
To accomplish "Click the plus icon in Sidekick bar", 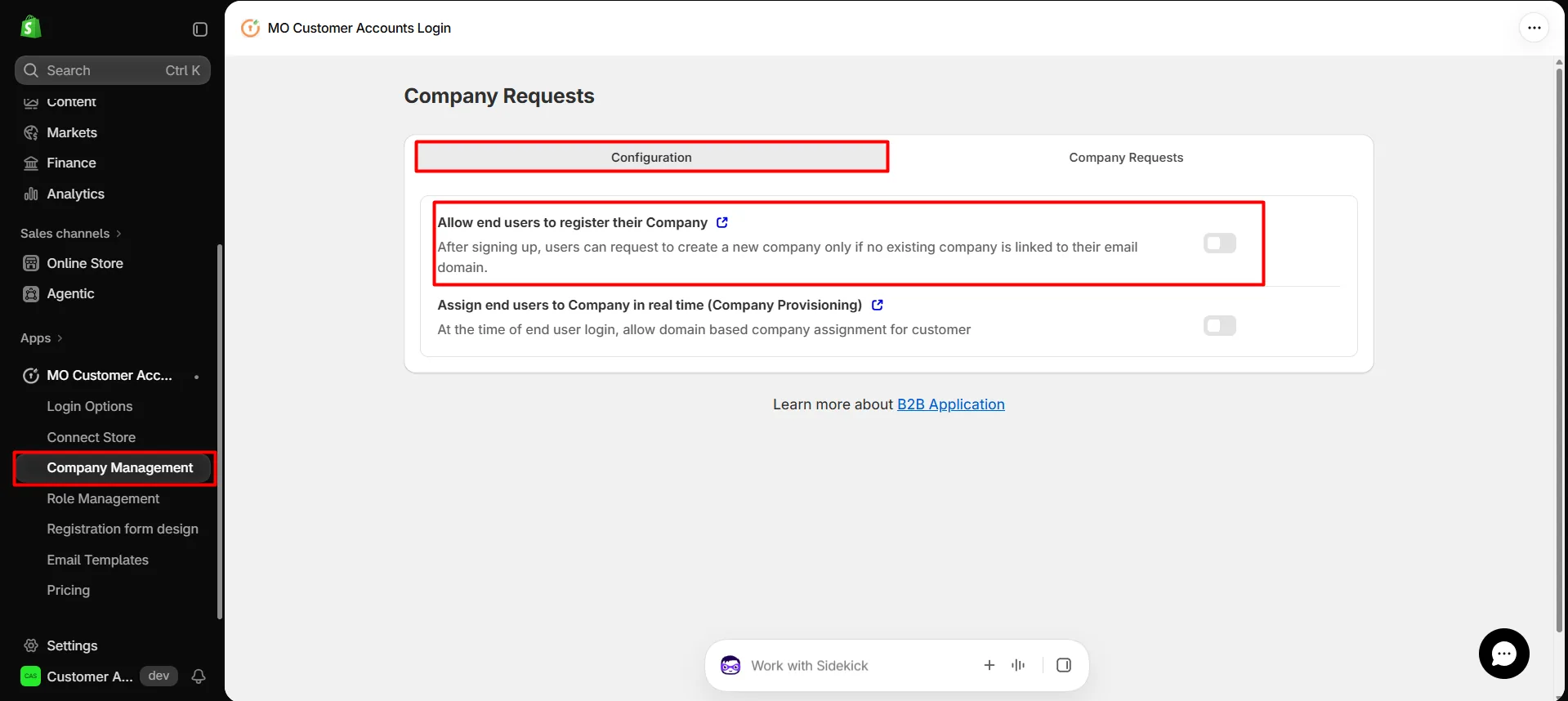I will [989, 665].
